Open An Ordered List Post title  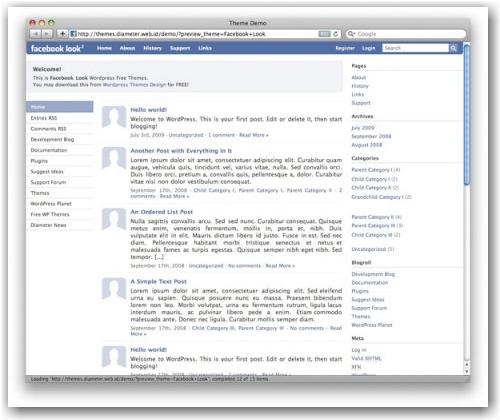click(161, 212)
